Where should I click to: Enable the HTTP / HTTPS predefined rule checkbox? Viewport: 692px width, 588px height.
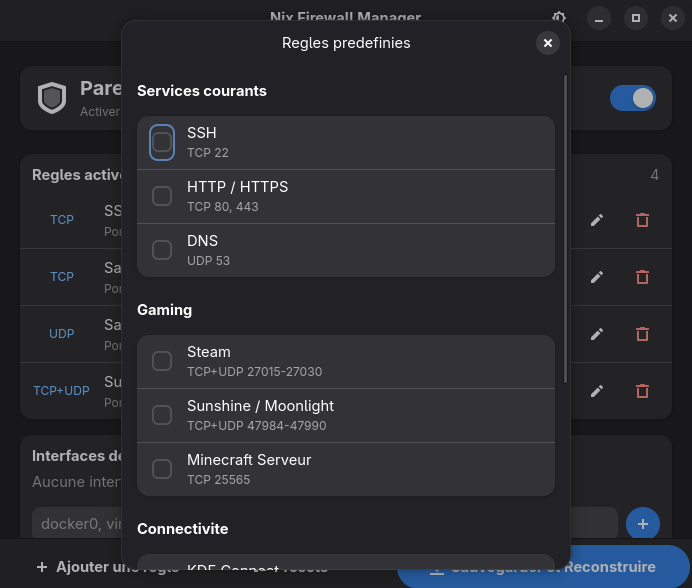click(162, 196)
